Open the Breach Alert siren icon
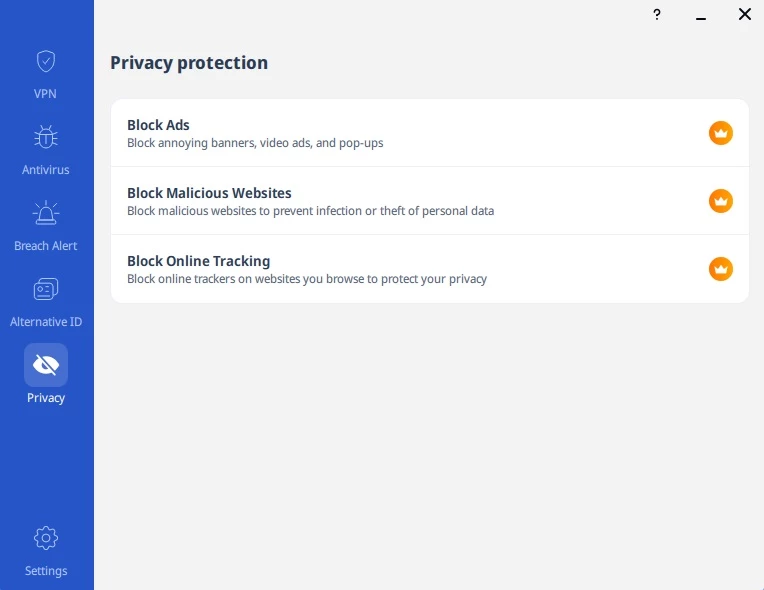The height and width of the screenshot is (590, 764). coord(46,213)
